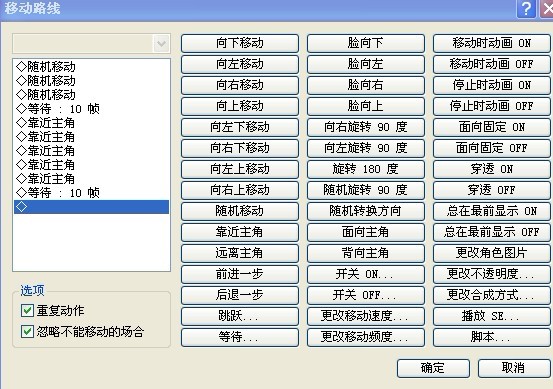Click the 面向固定 ON button
The width and height of the screenshot is (553, 389).
pyautogui.click(x=492, y=127)
